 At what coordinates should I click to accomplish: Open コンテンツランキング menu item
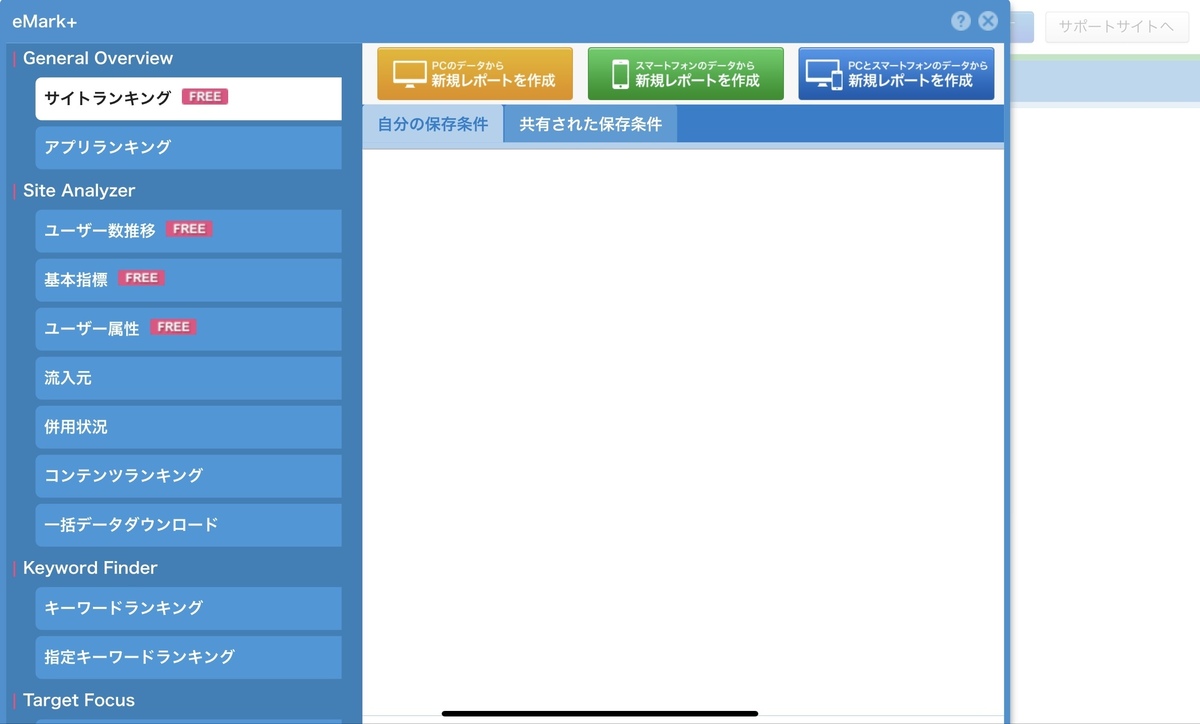pyautogui.click(x=188, y=476)
